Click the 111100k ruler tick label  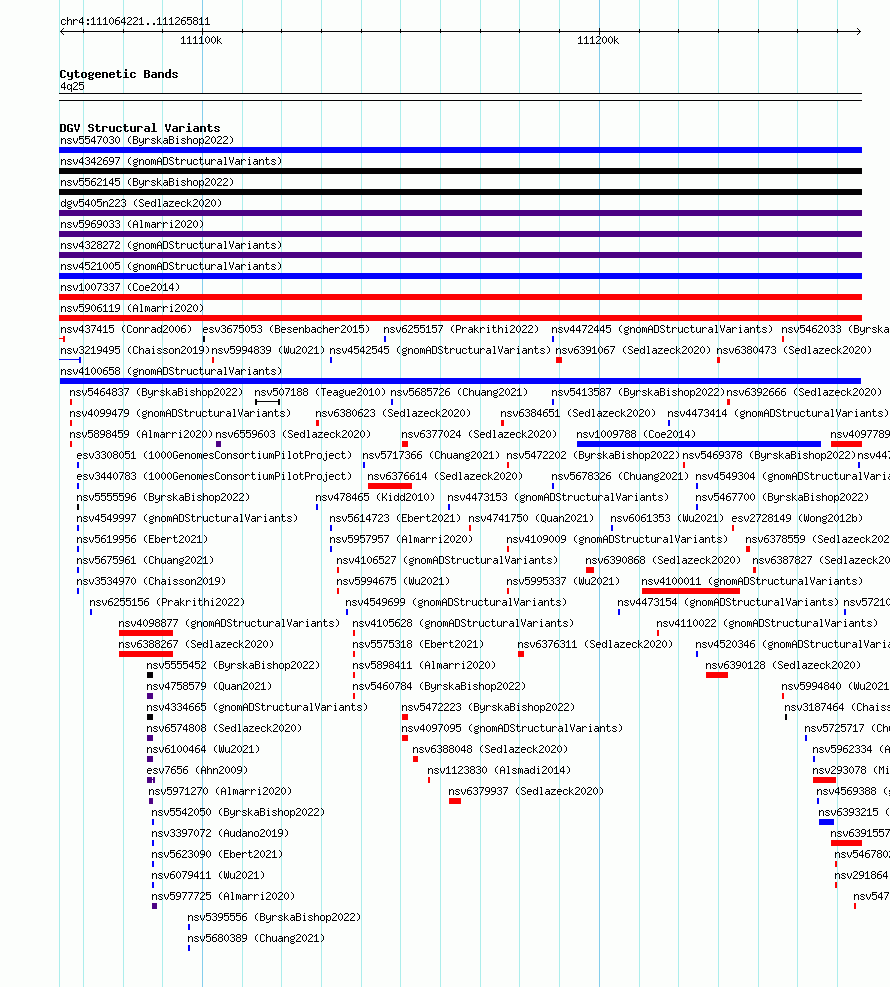point(201,40)
